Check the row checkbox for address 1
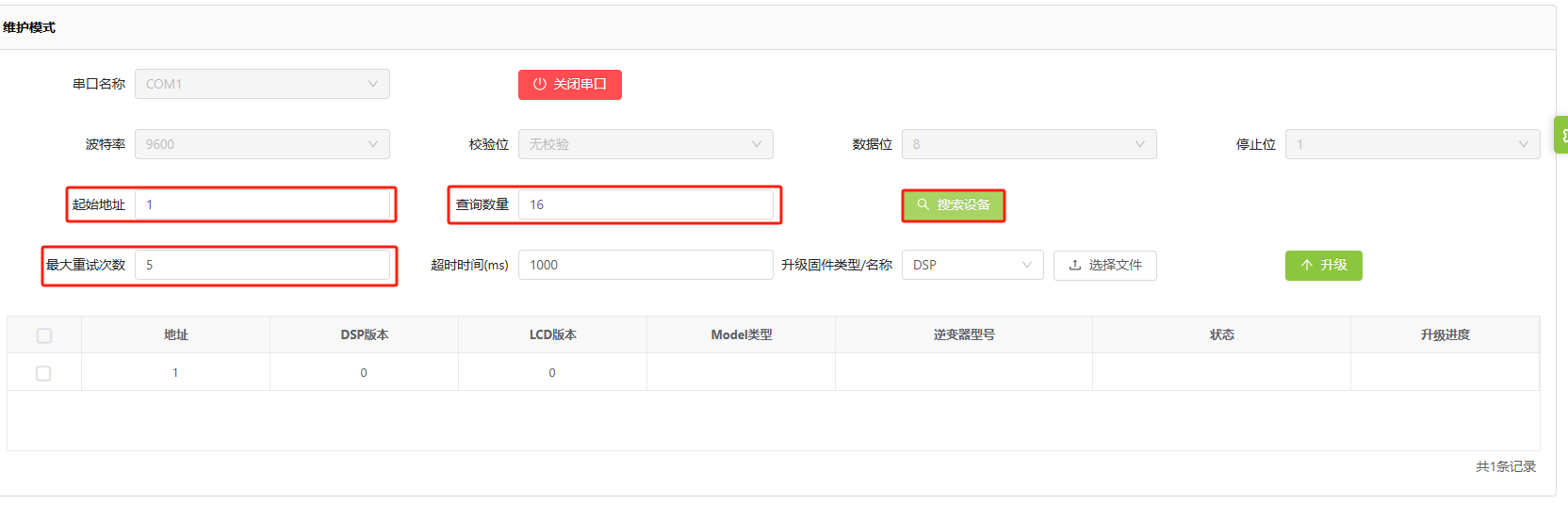Viewport: 1568px width, 505px height. click(x=43, y=373)
